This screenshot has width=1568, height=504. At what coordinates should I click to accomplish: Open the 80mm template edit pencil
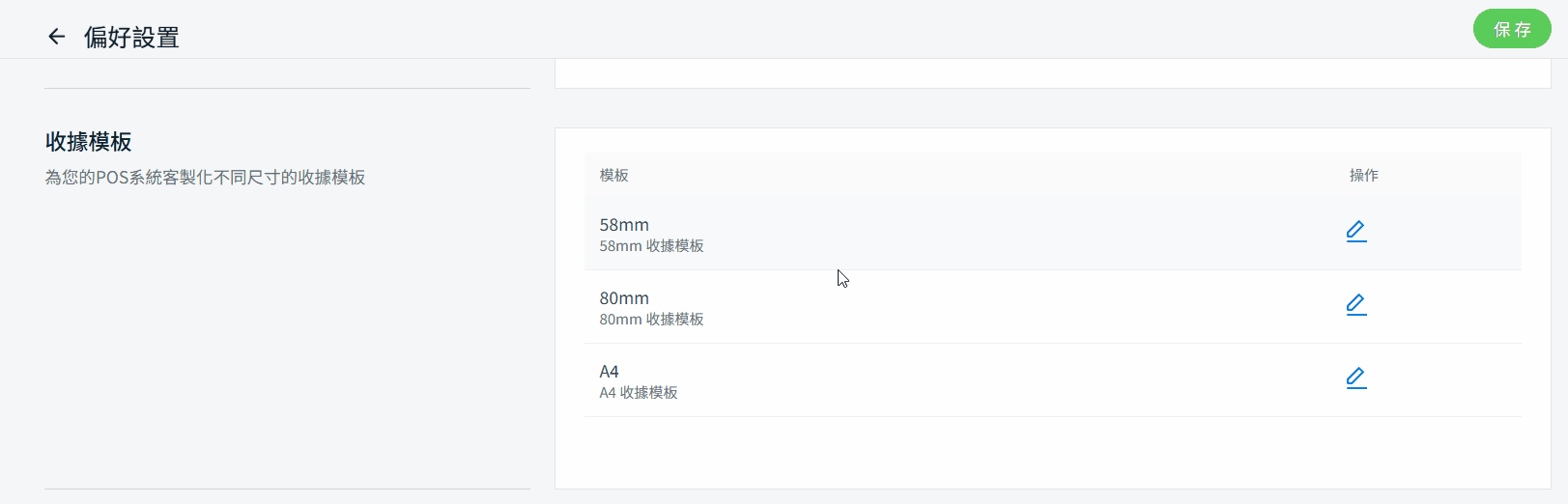tap(1356, 304)
